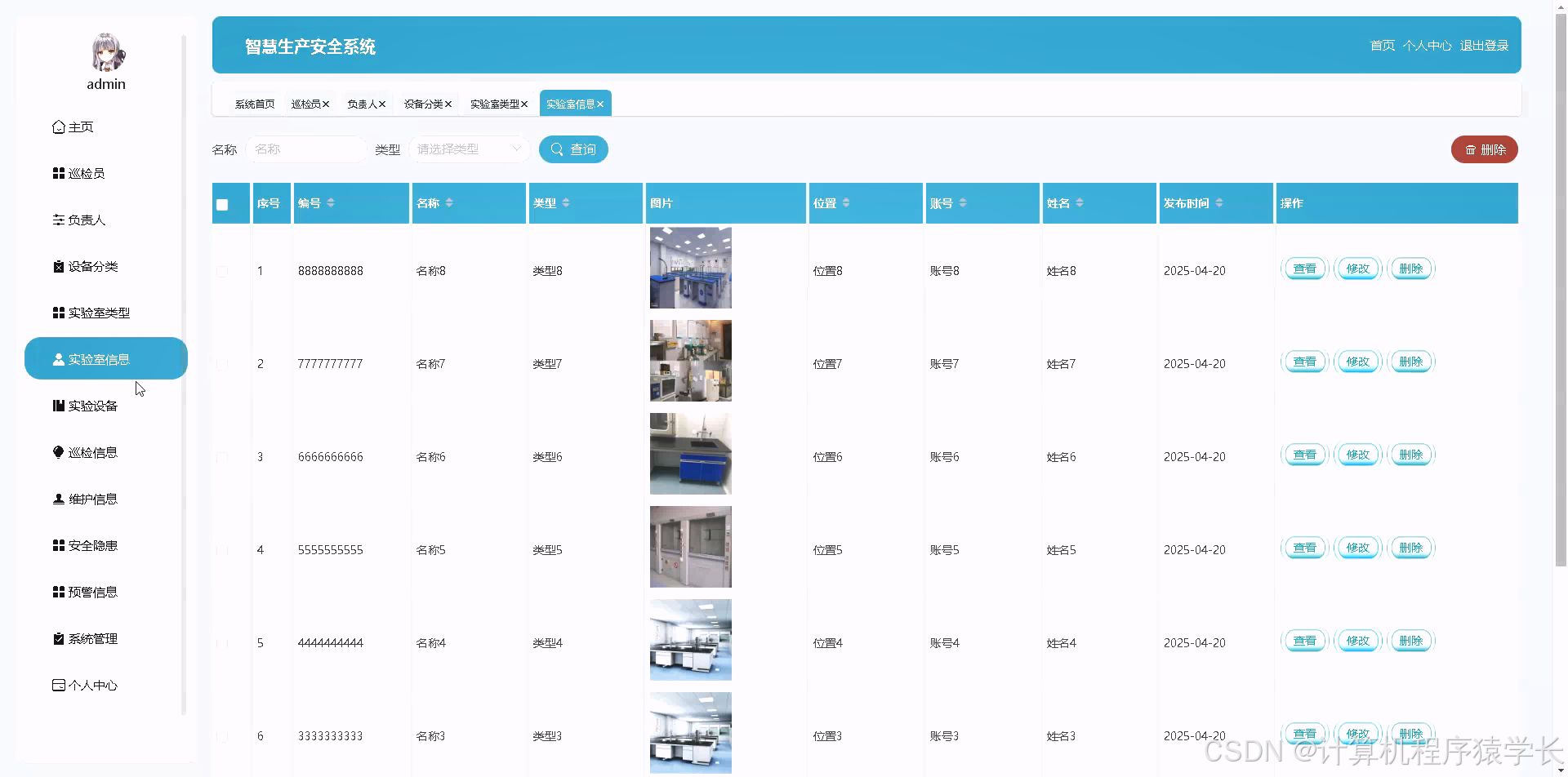Screen dimensions: 1568x777
Task: Open 安全隐患 menu item in sidebar
Action: pyautogui.click(x=106, y=545)
